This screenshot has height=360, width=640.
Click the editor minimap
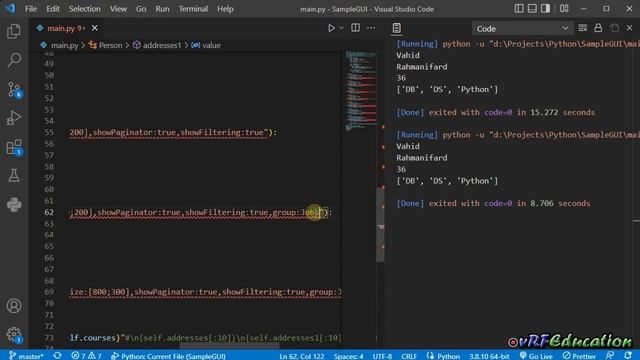click(360, 90)
